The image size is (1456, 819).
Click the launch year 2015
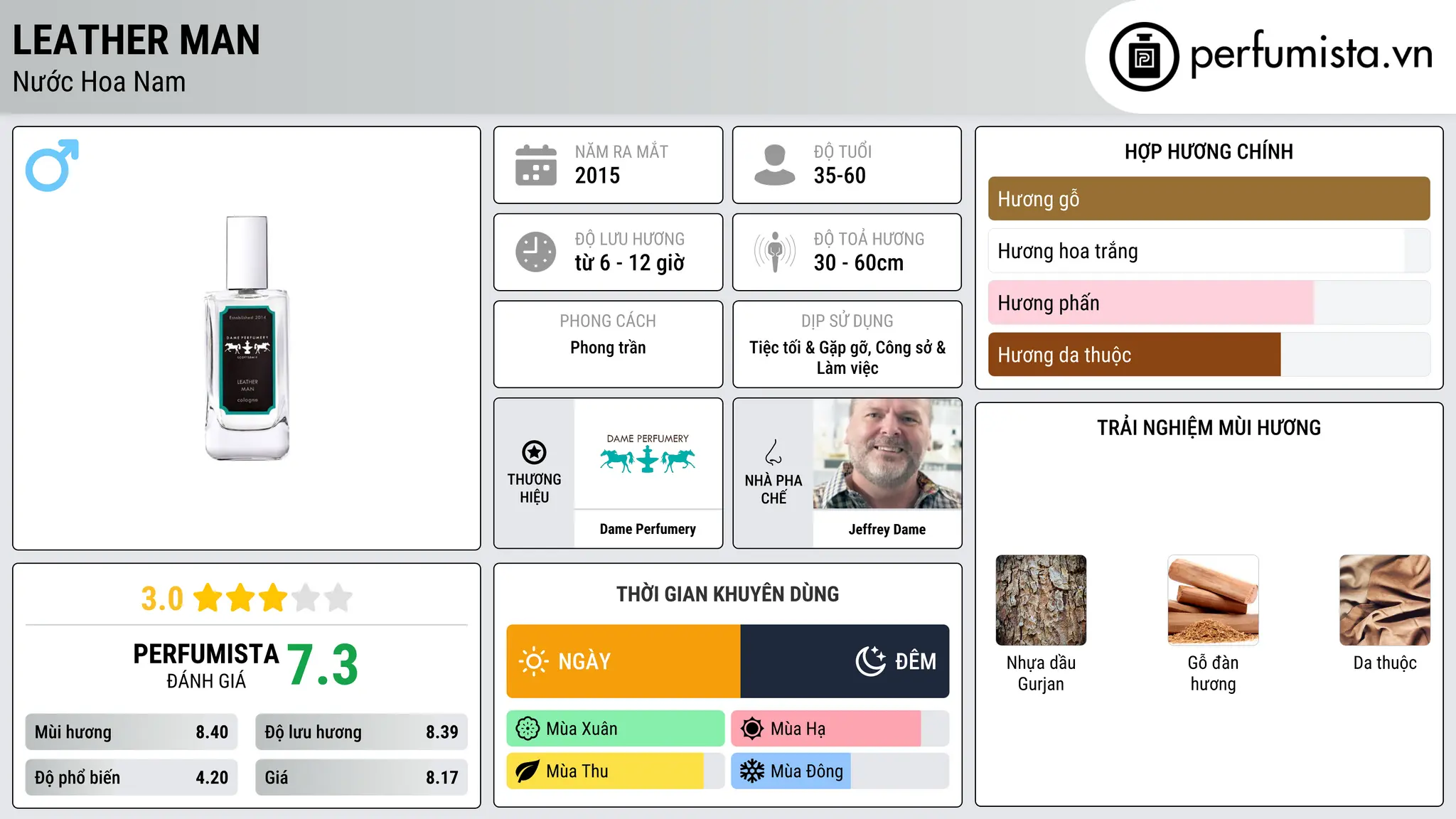597,176
